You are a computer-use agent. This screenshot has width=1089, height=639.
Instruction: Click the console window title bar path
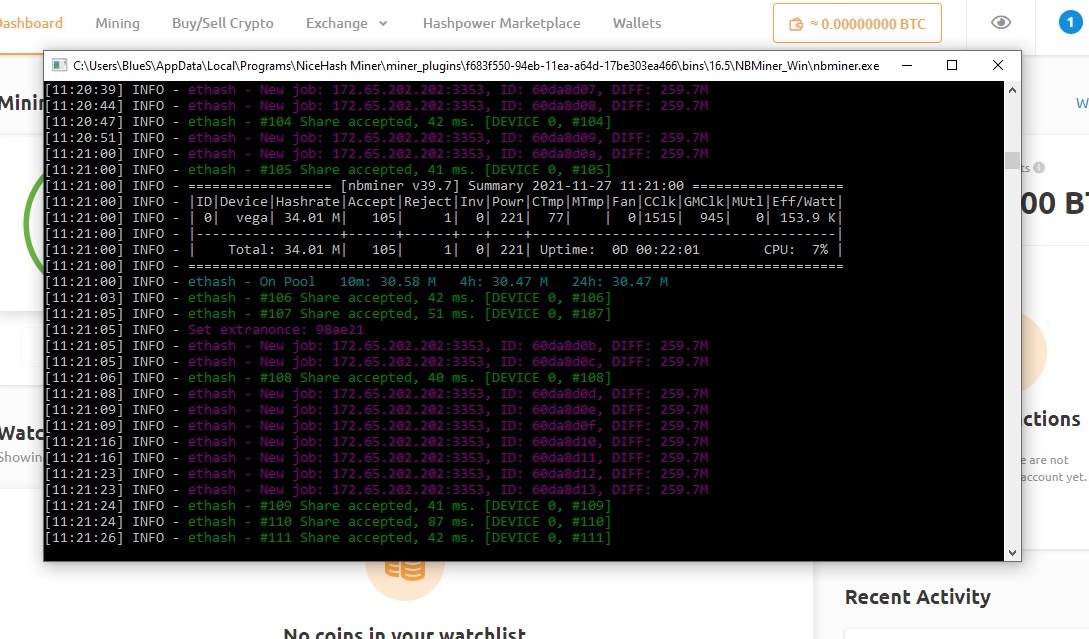click(x=475, y=66)
